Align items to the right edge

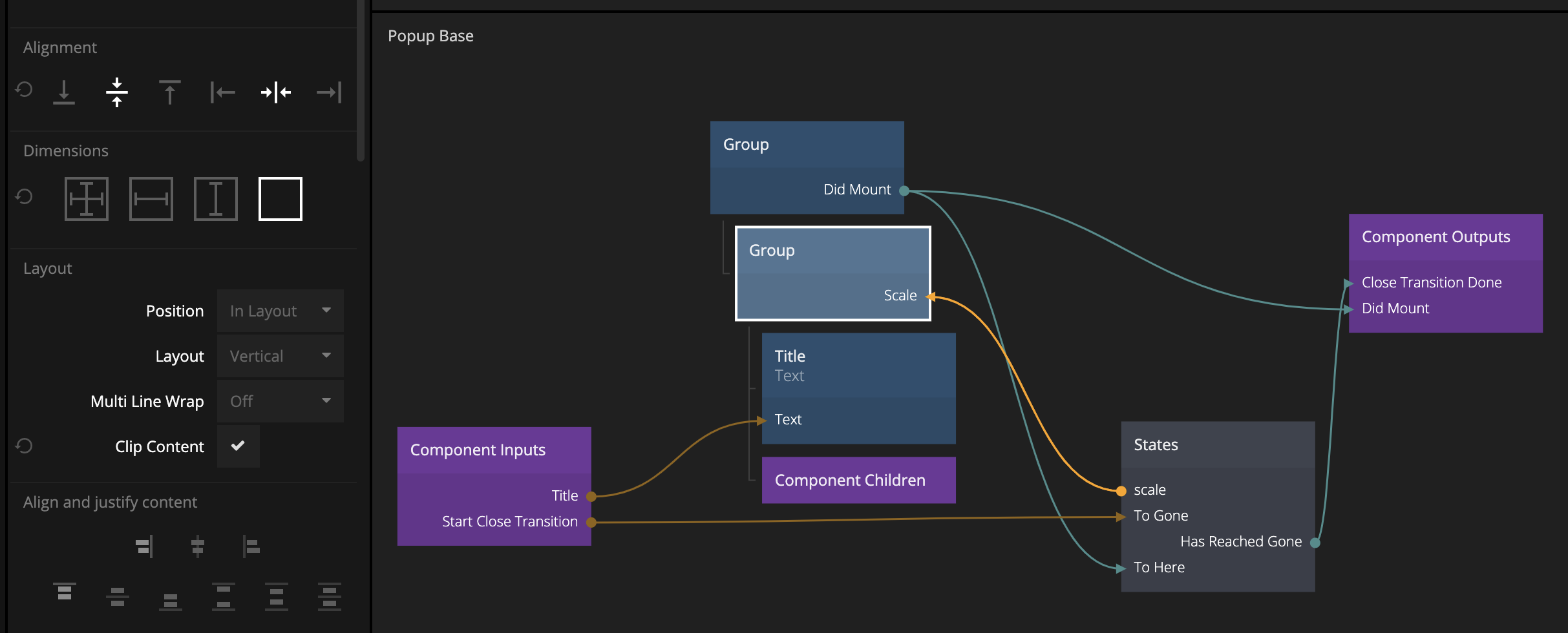[x=144, y=546]
